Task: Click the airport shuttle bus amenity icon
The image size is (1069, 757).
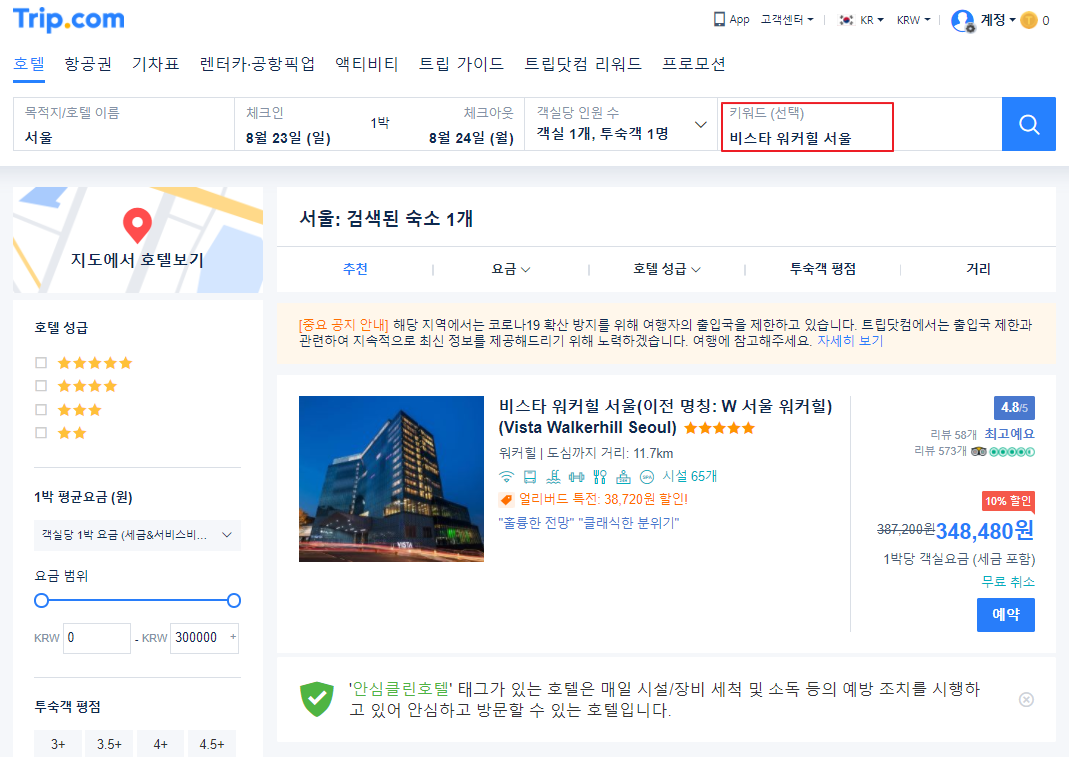Action: [530, 476]
